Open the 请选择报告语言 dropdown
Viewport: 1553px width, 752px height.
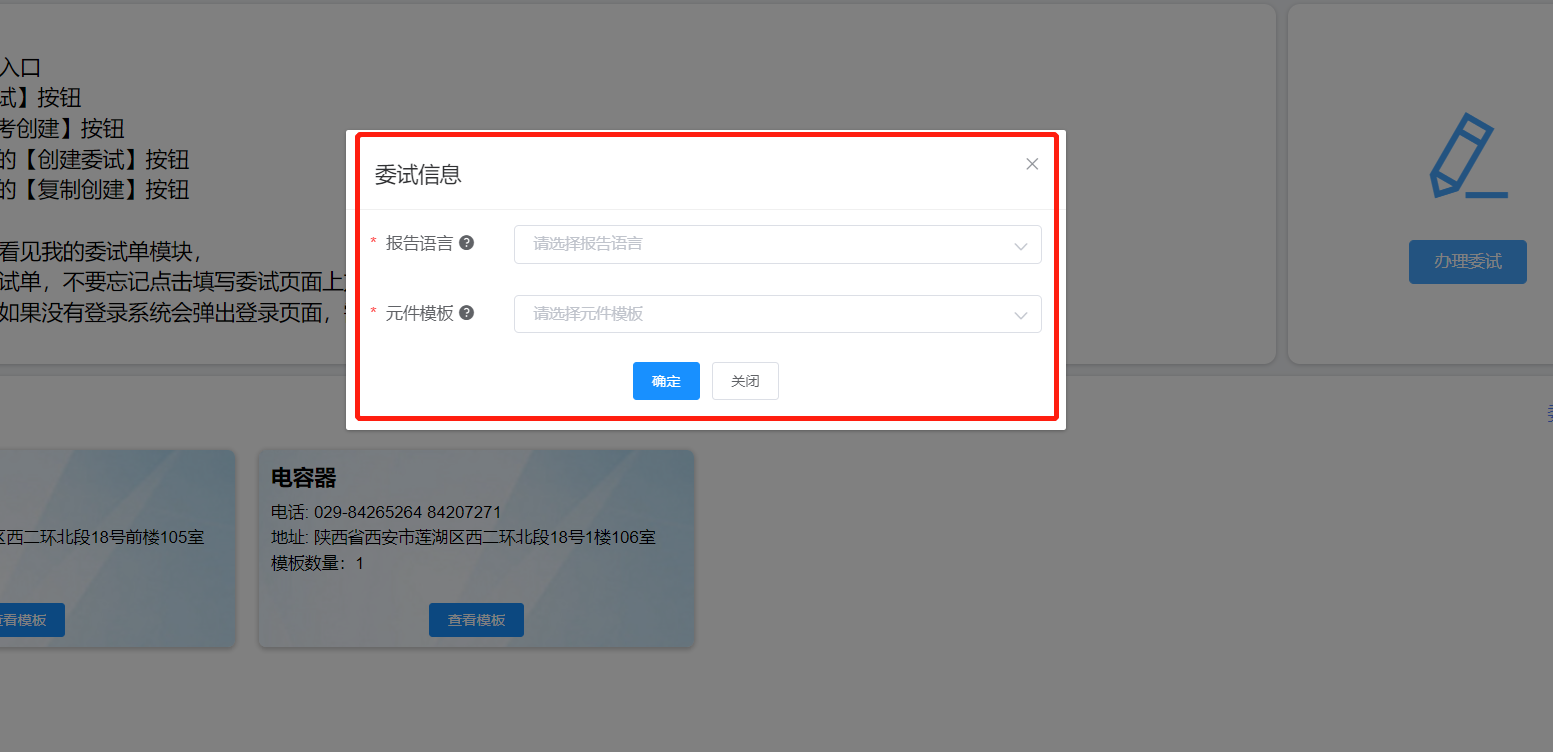pos(760,244)
